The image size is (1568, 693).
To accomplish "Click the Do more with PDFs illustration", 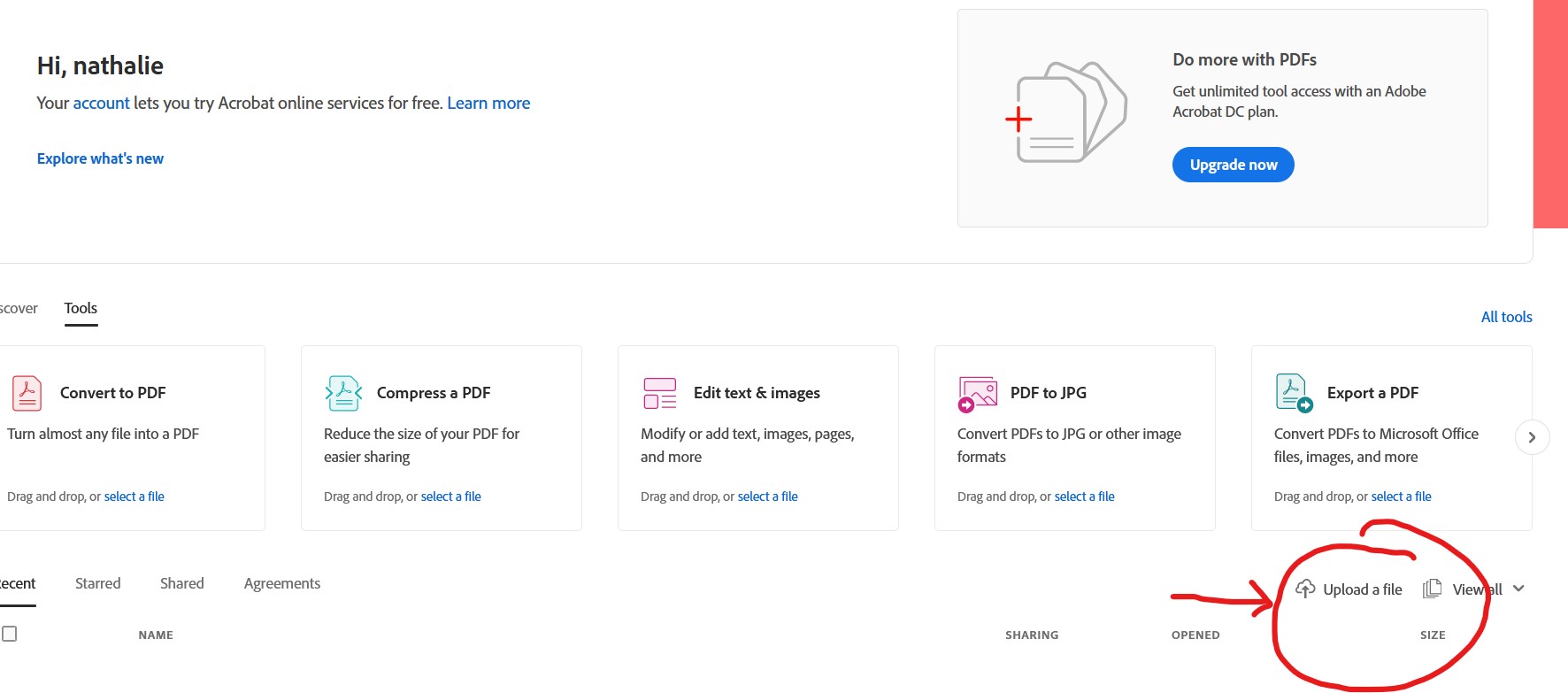I will pos(1065,113).
